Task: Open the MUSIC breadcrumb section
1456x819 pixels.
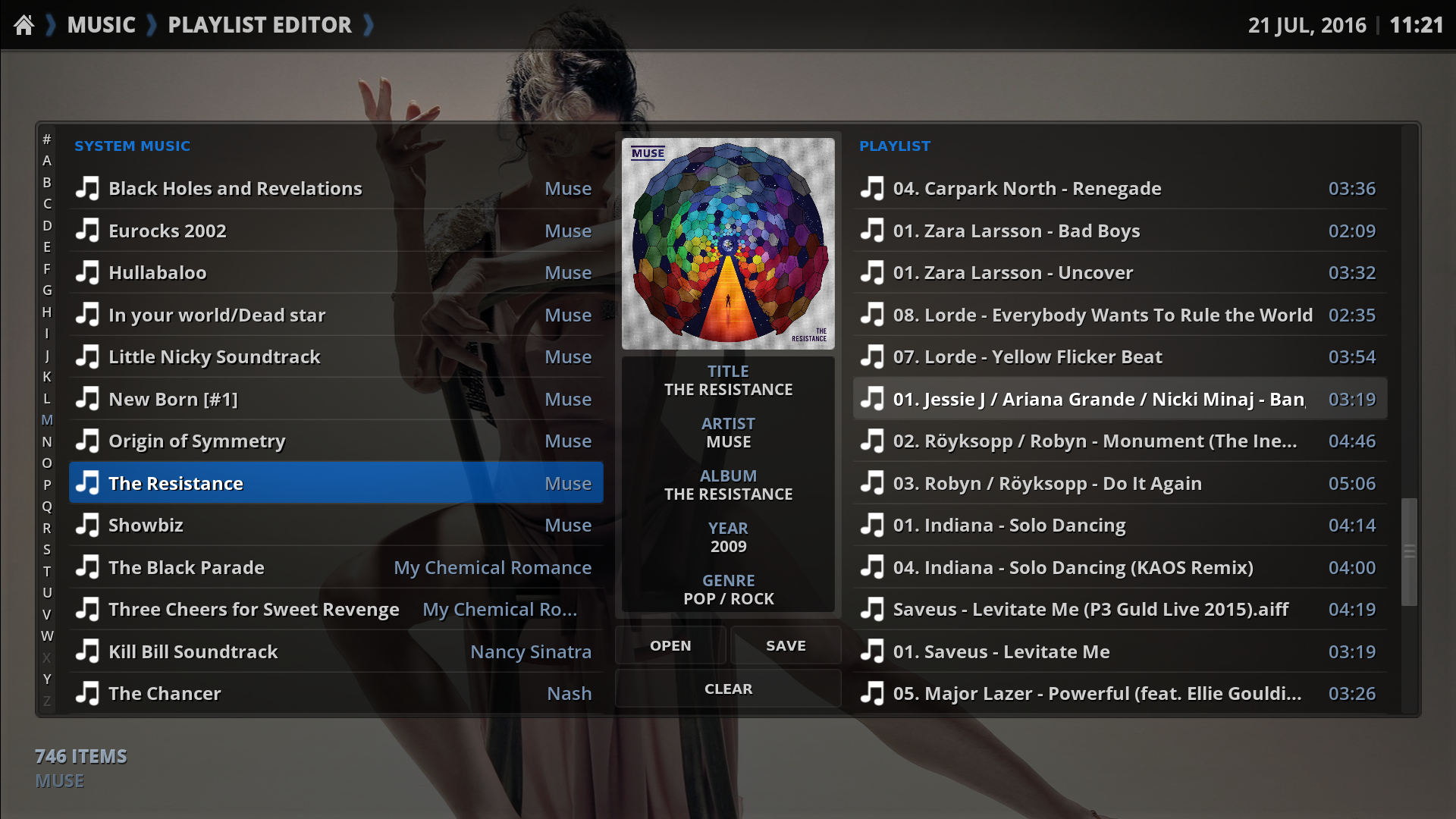Action: pos(101,25)
